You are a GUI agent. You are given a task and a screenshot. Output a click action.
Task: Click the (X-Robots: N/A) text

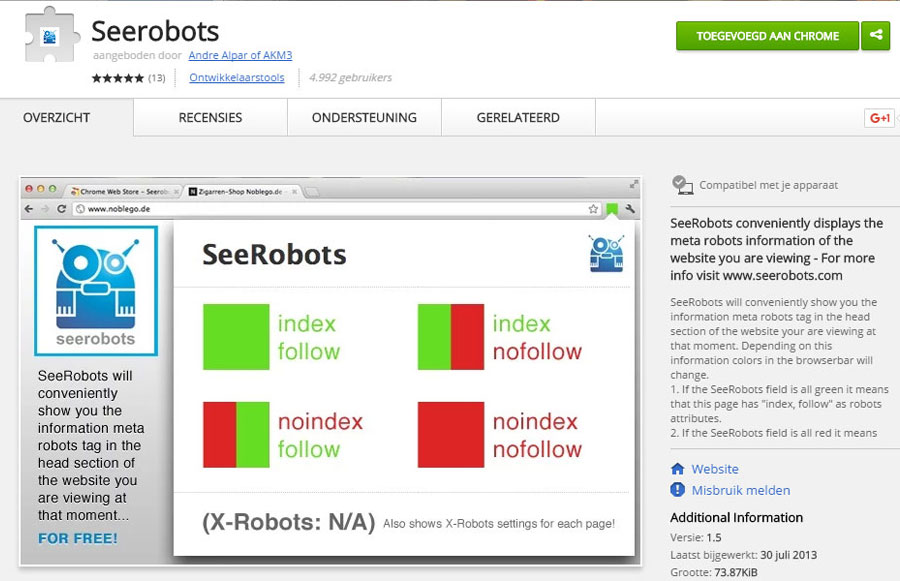[x=289, y=522]
